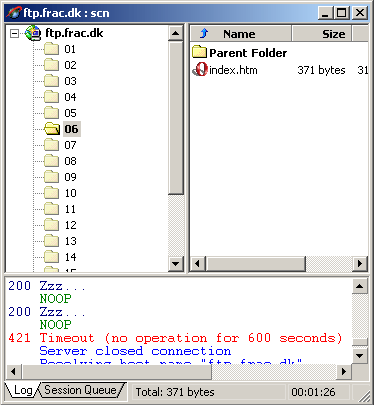This screenshot has height=405, width=374.
Task: Collapse the ftp.frac.dk tree root
Action: [14, 33]
